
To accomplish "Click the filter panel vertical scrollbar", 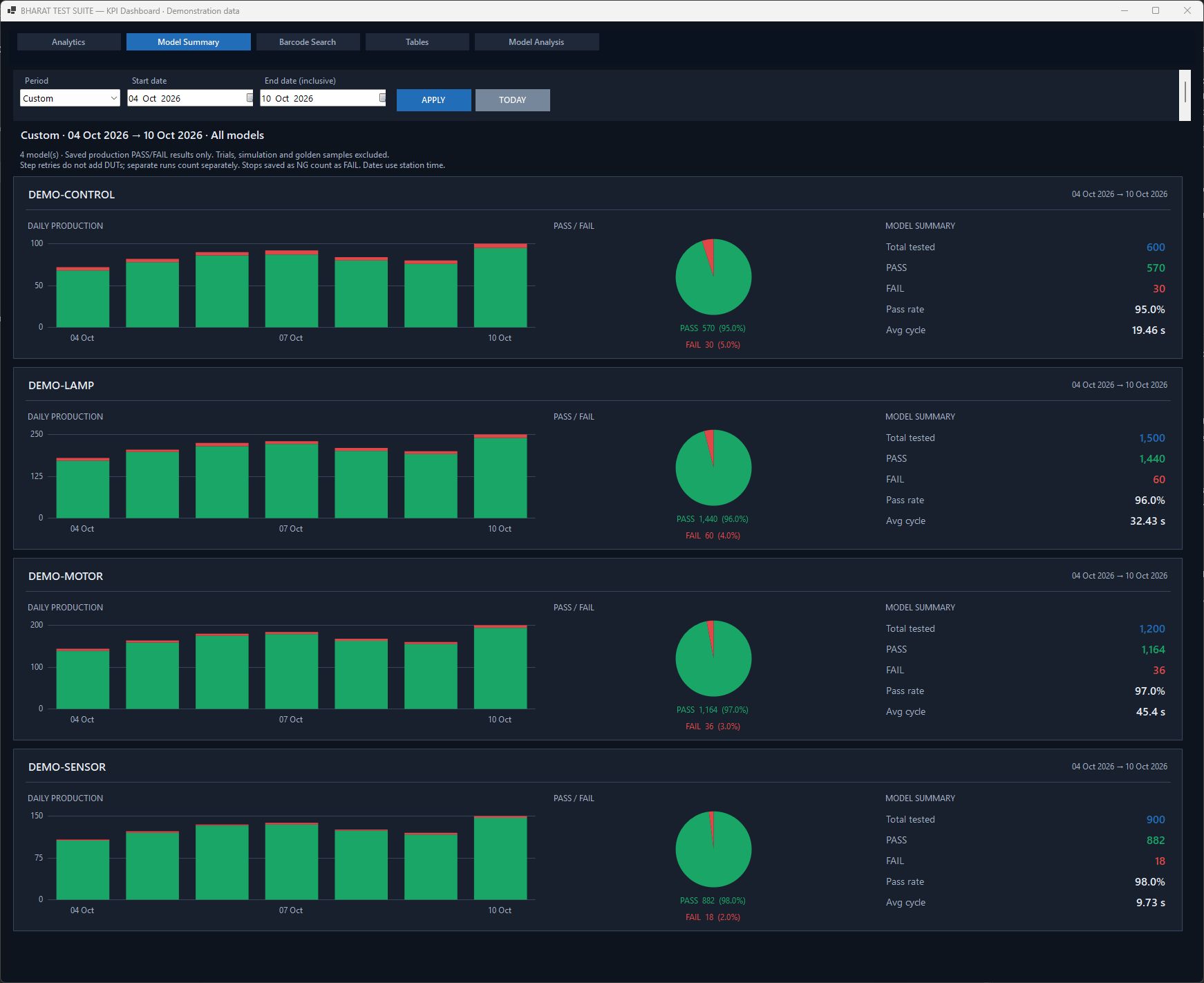I will pyautogui.click(x=1185, y=95).
